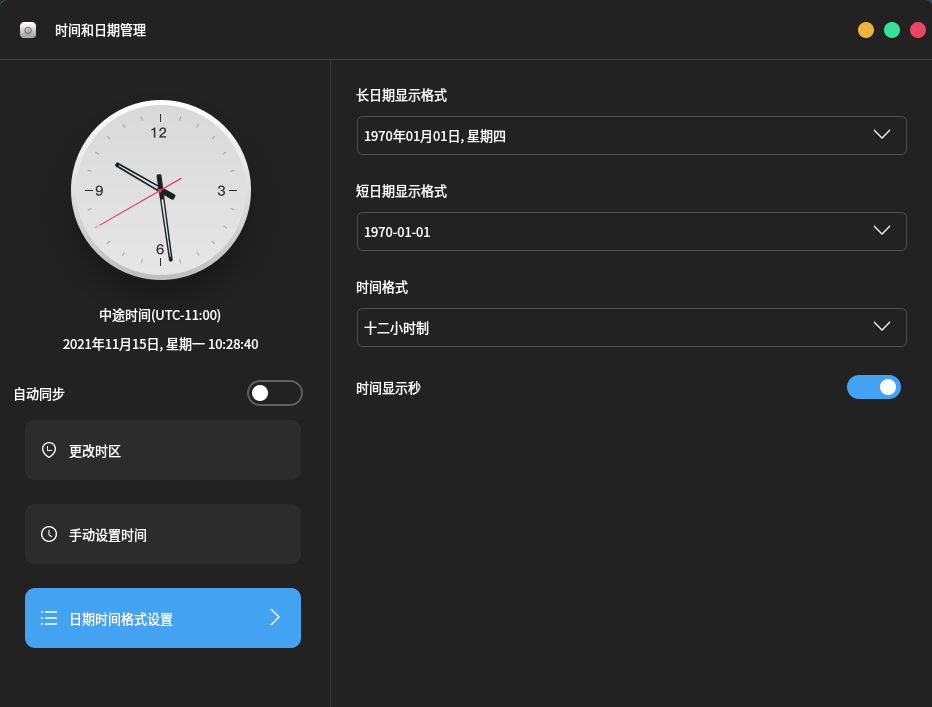Screen dimensions: 932x707
Task: Open the 时间格式 dropdown showing 十二小时制
Action: tap(631, 327)
